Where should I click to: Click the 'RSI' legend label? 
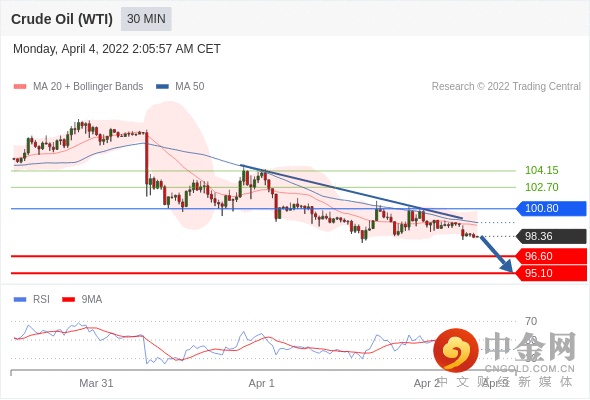[41, 300]
